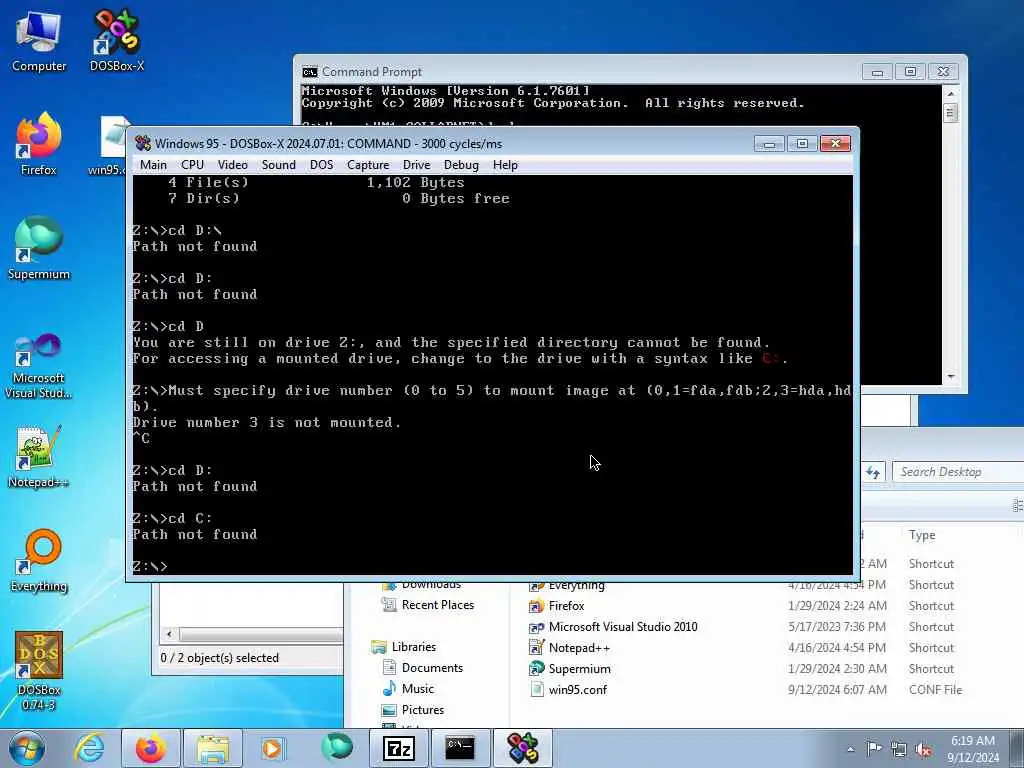This screenshot has height=768, width=1024.
Task: Select the Everything desktop shortcut
Action: [39, 560]
